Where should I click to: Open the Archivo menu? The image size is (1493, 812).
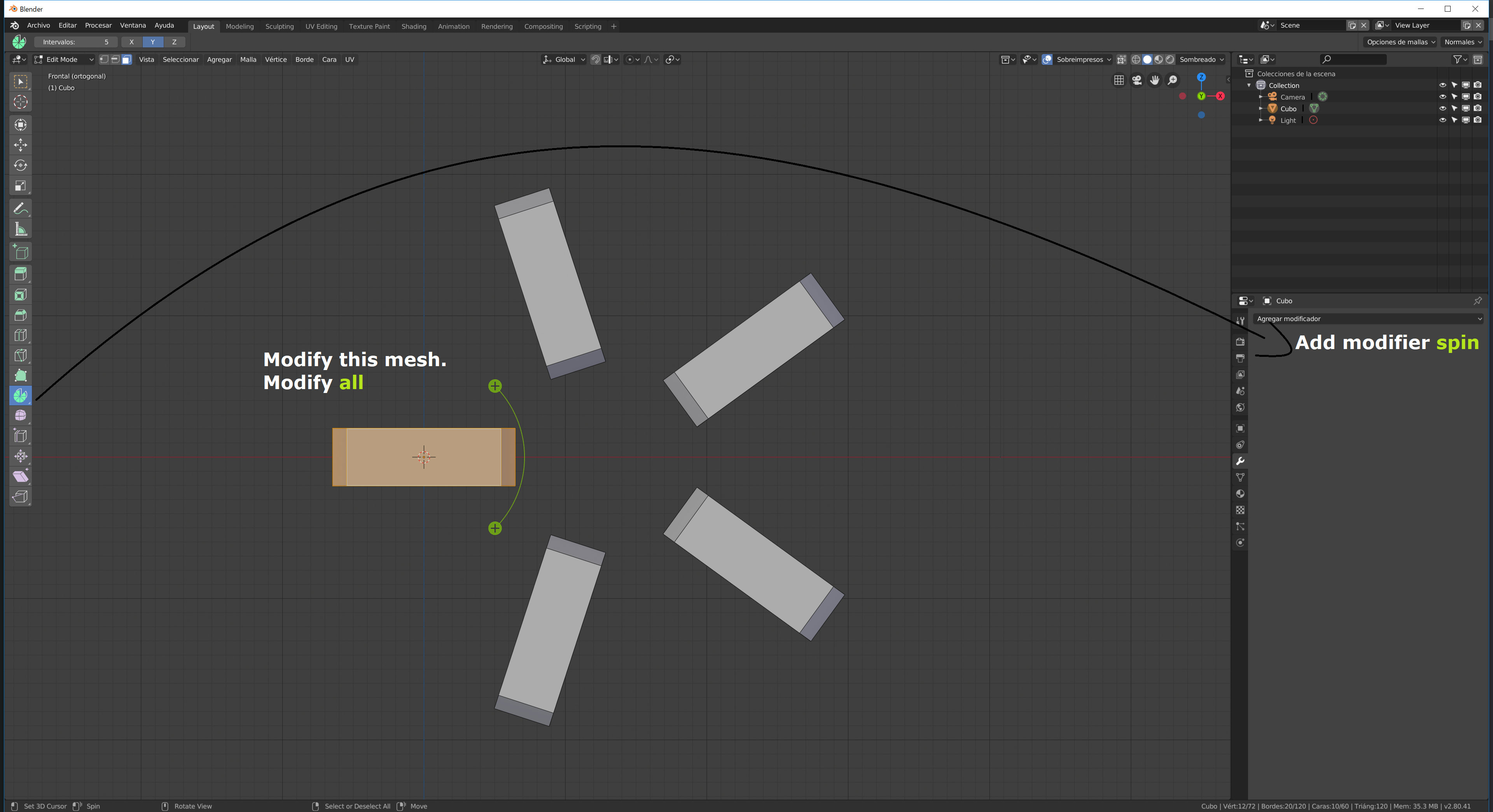tap(38, 26)
